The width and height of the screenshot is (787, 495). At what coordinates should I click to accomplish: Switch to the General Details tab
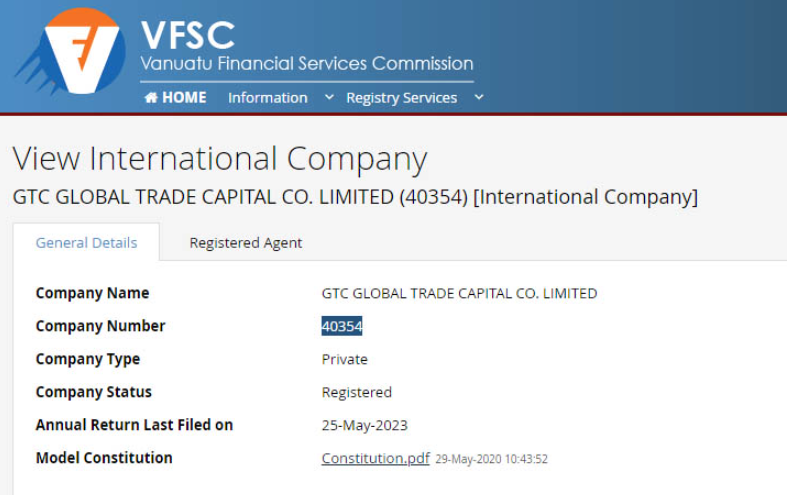[86, 242]
